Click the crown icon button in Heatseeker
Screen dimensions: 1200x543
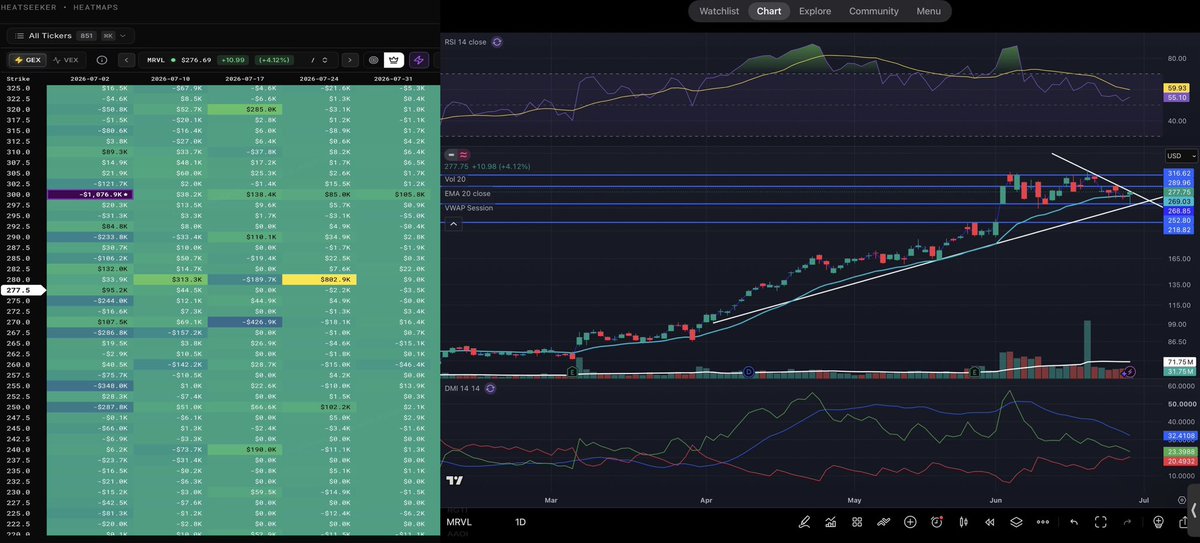pos(394,60)
